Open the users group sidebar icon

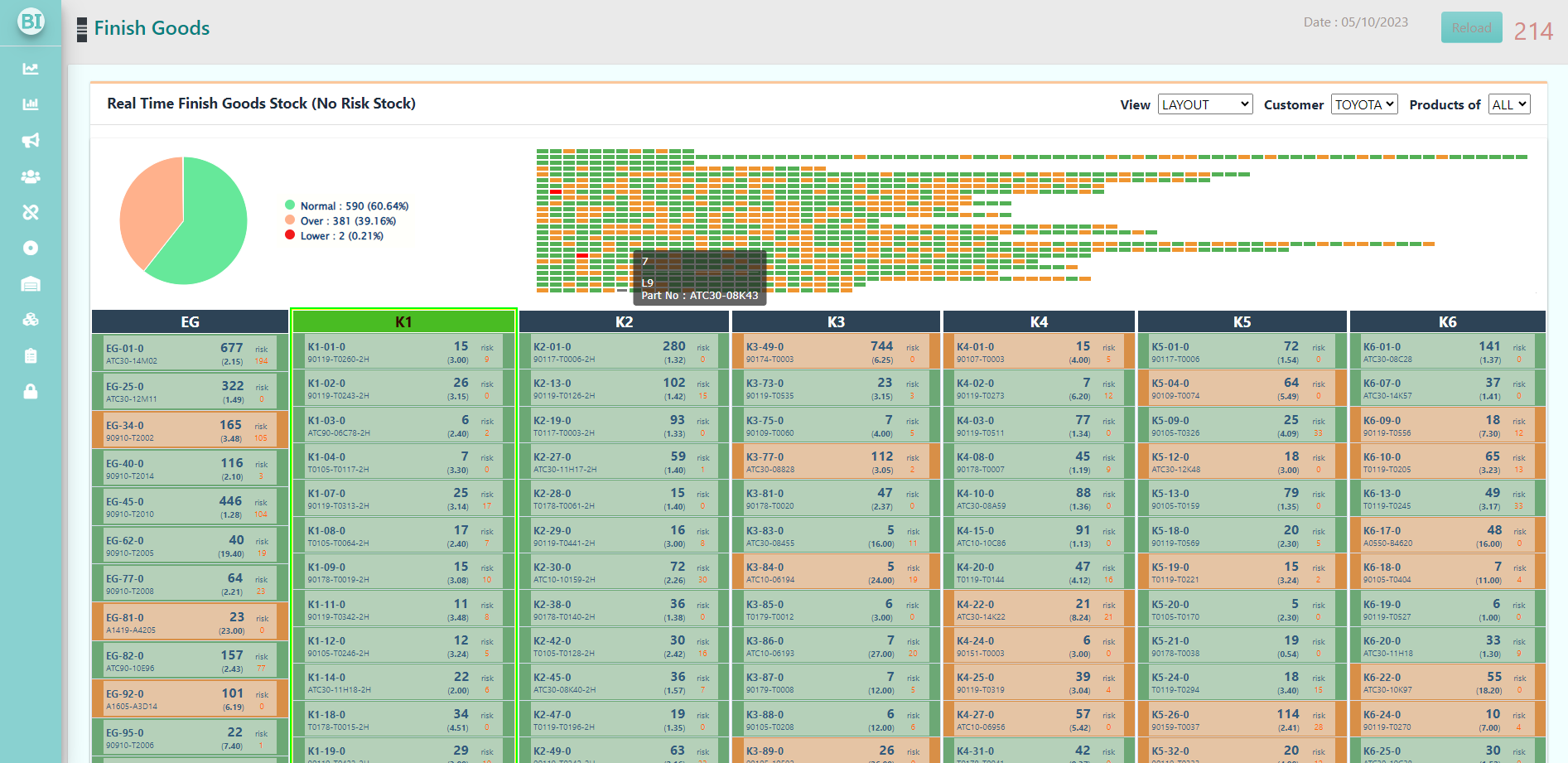[31, 176]
